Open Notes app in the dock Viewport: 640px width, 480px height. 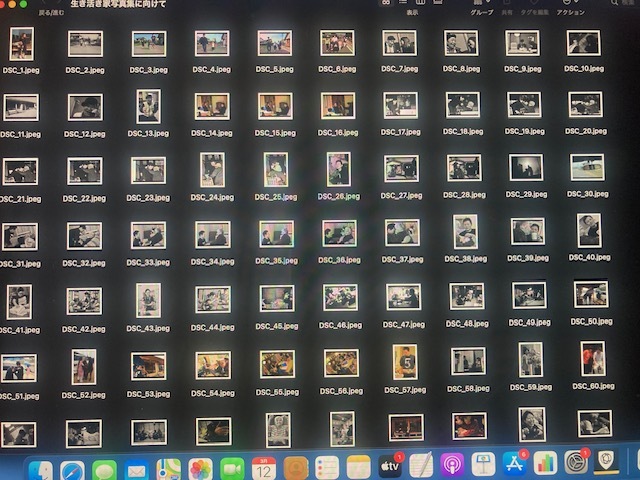(358, 467)
